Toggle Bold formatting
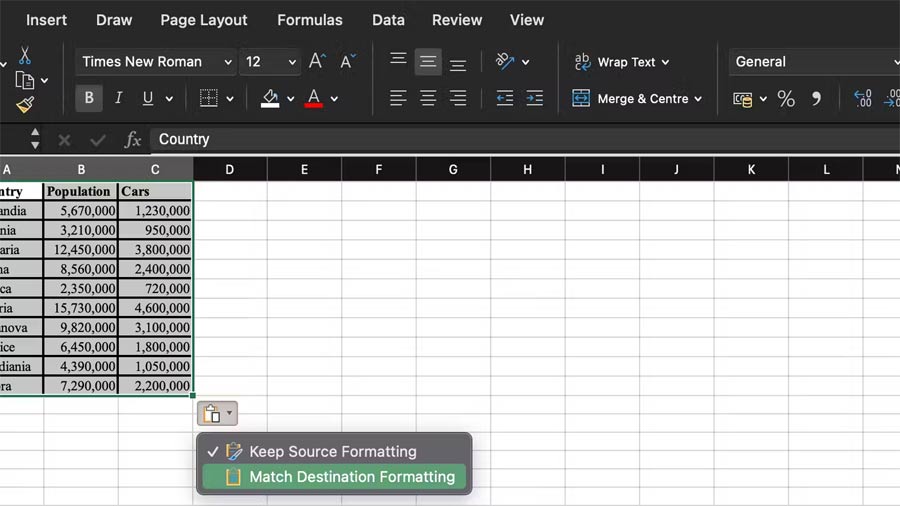This screenshot has height=506, width=900. point(89,98)
